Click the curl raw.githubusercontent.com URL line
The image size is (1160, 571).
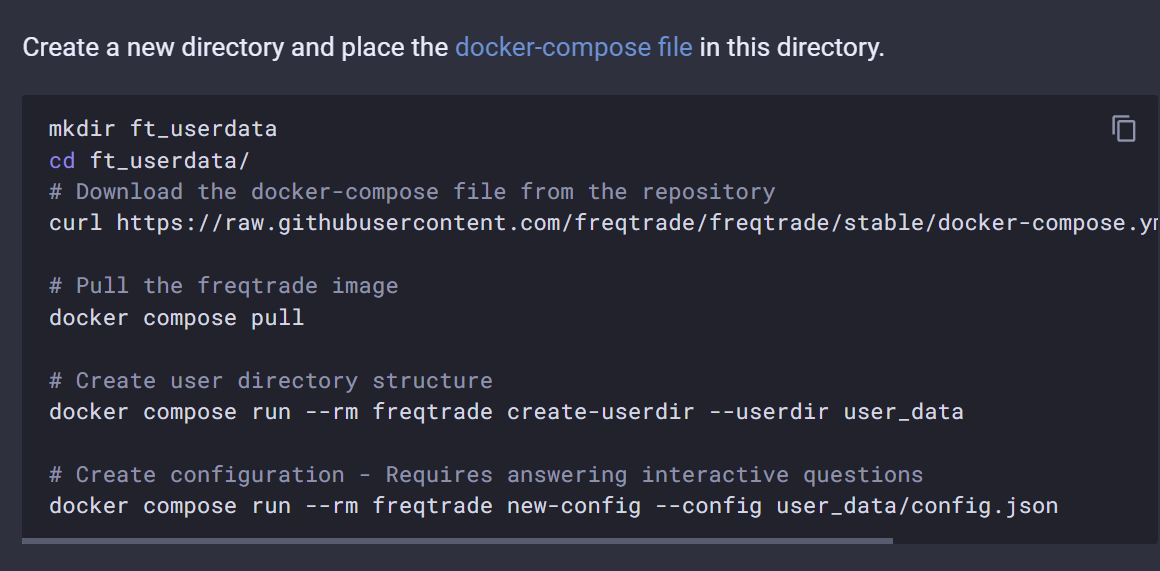coord(604,223)
